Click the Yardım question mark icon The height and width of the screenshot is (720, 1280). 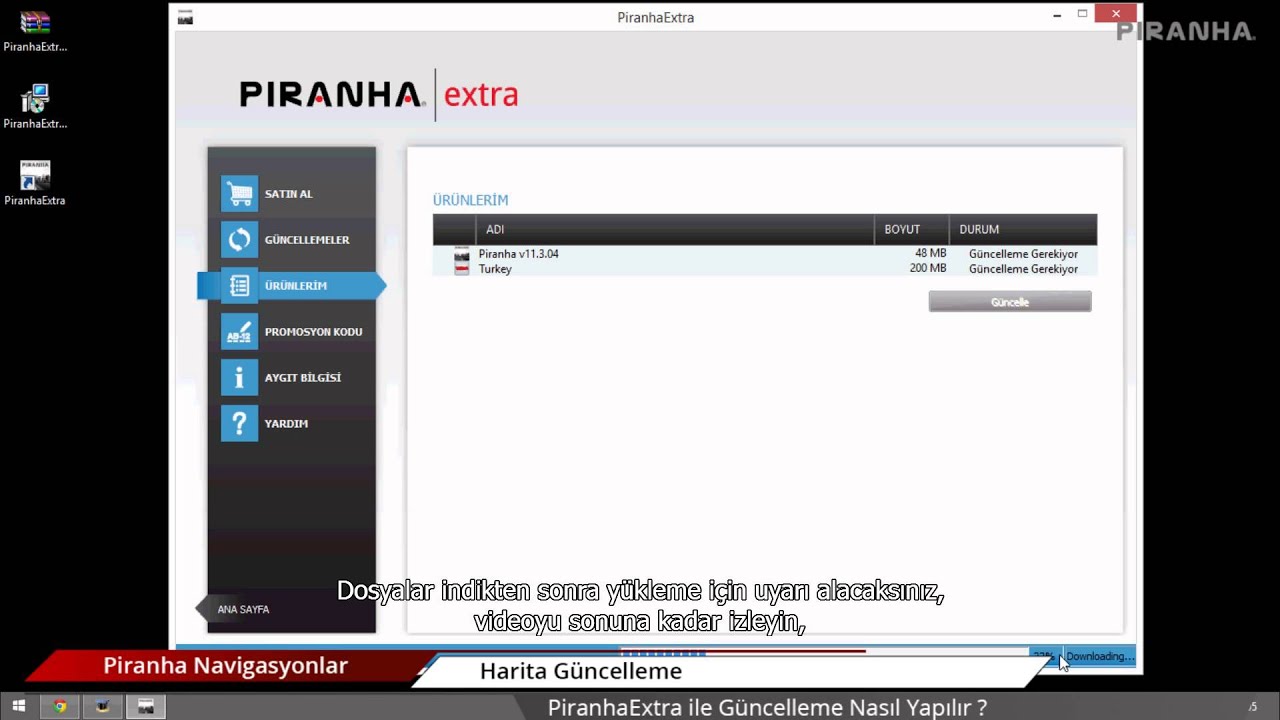[x=239, y=423]
